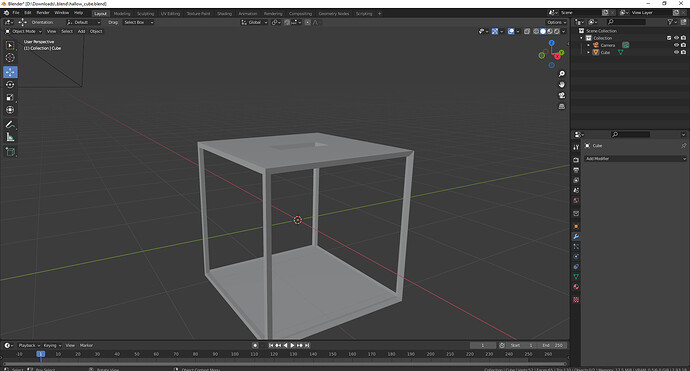Viewport: 690px width, 371px height.
Task: Open the Select Box drag dropdown
Action: [x=138, y=22]
